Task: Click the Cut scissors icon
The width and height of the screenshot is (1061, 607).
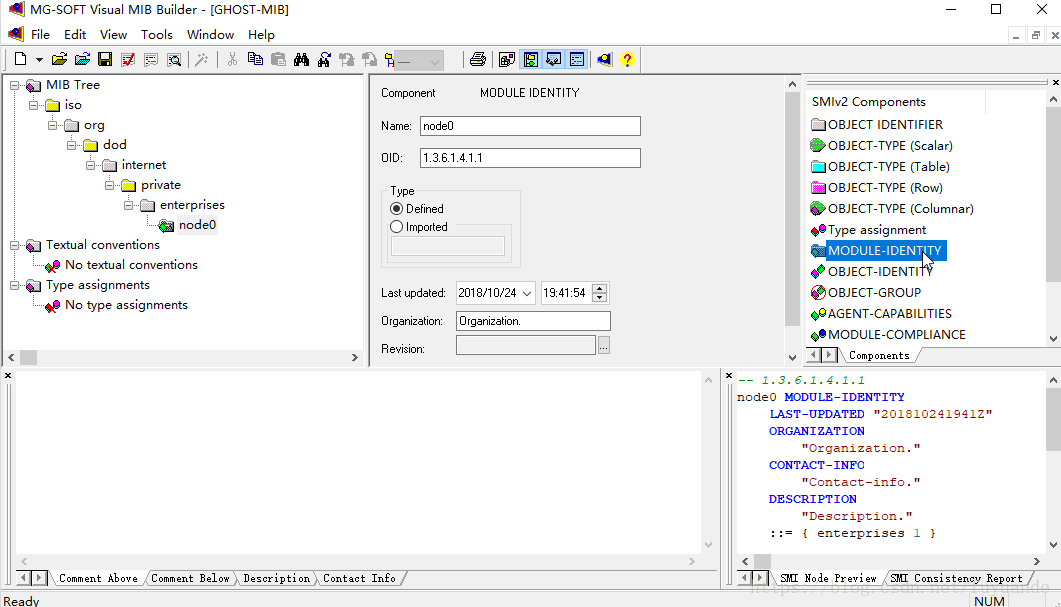Action: (232, 60)
